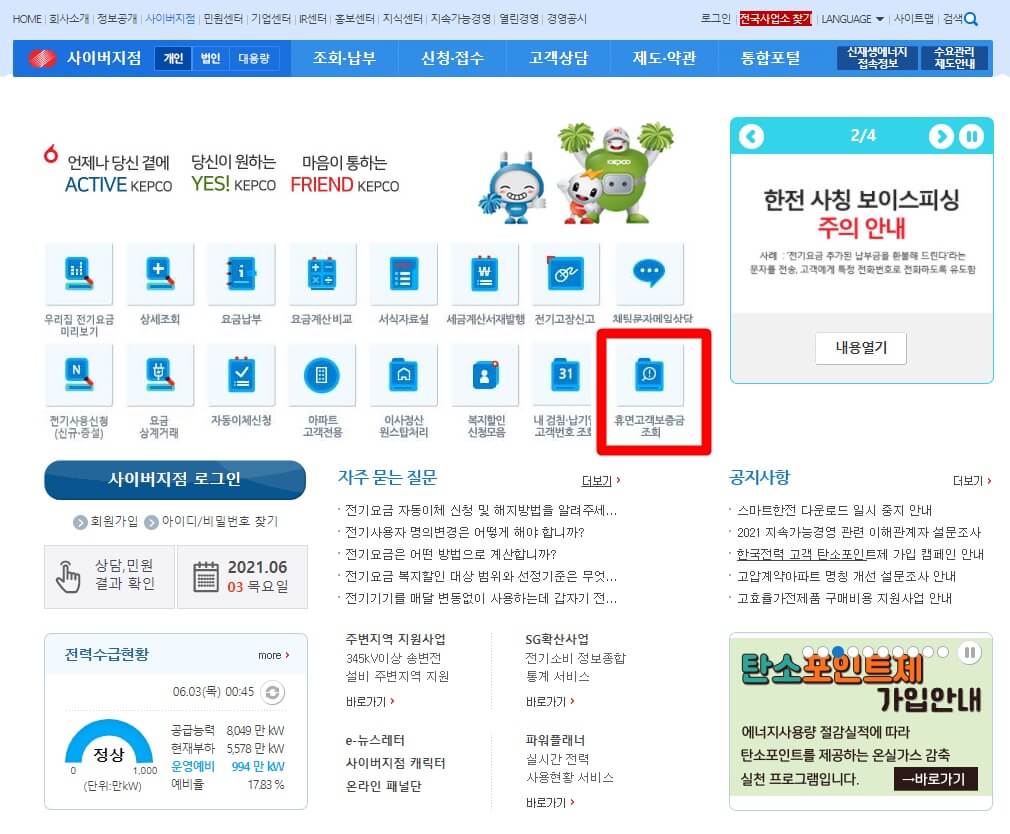
Task: Open 우리집 전기요금 미리보기 icon
Action: [x=79, y=274]
